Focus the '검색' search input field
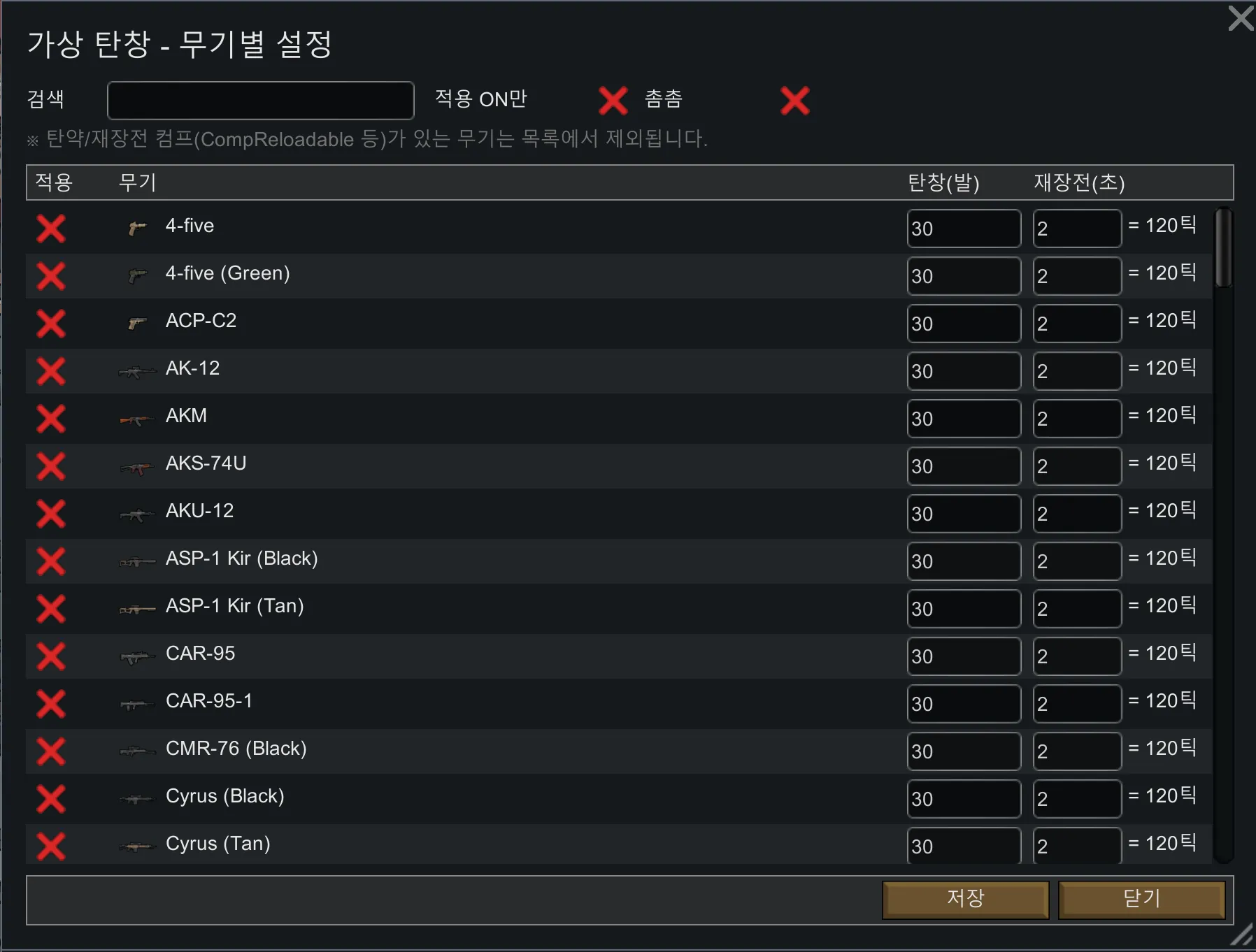 [260, 101]
